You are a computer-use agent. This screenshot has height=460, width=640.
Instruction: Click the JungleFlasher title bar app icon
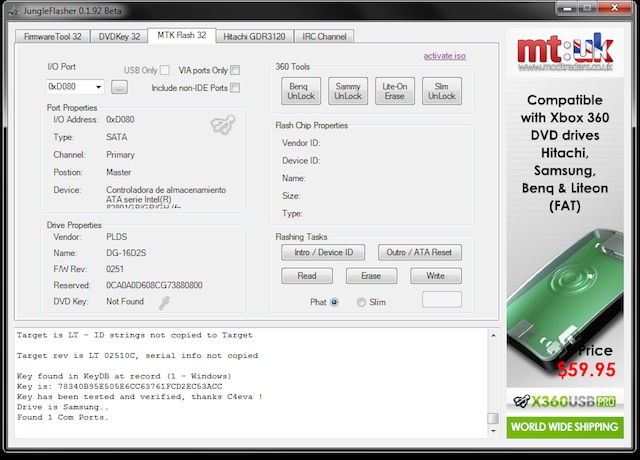14,11
